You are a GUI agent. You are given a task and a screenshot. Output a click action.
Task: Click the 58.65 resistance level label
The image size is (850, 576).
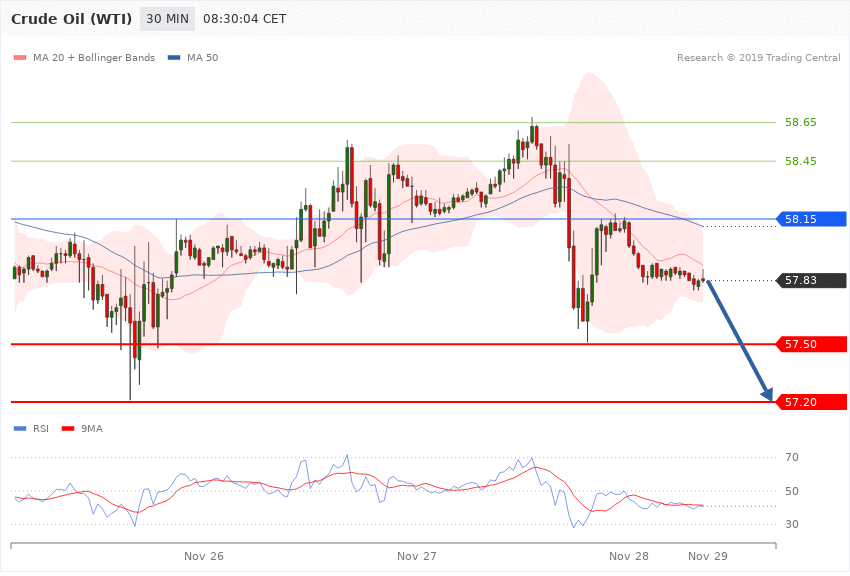click(800, 122)
